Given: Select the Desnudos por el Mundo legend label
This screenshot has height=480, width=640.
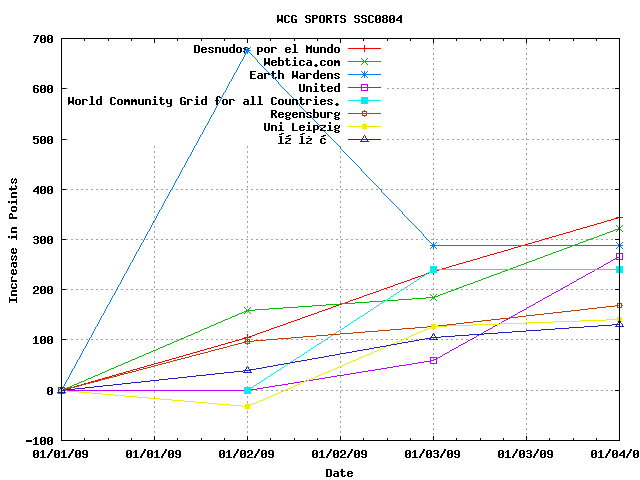Looking at the screenshot, I should pos(266,49).
